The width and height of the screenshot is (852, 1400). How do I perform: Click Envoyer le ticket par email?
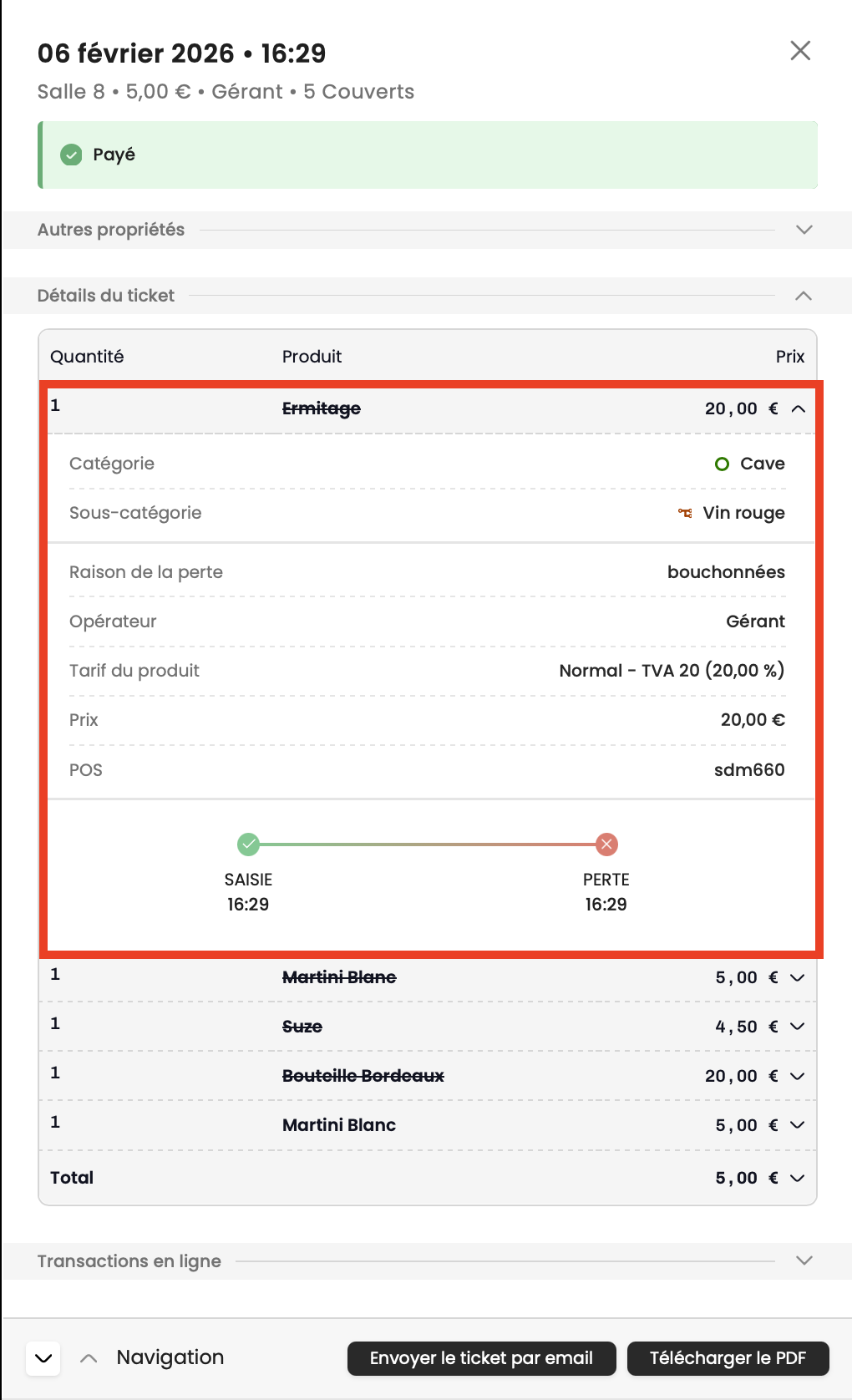coord(481,1358)
